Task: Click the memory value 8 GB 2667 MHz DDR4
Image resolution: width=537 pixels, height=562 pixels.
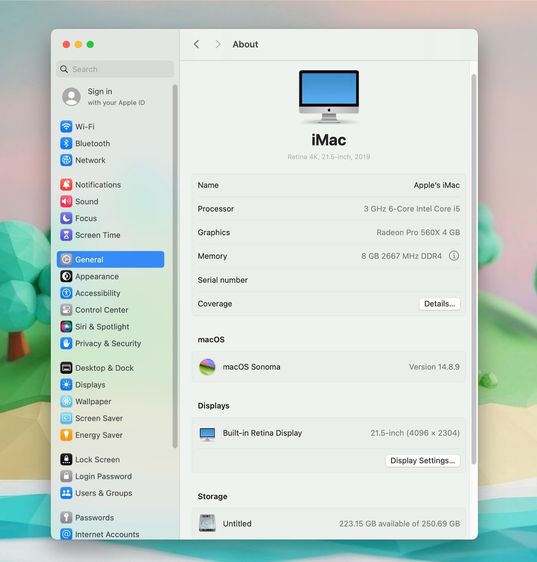Action: (x=401, y=256)
